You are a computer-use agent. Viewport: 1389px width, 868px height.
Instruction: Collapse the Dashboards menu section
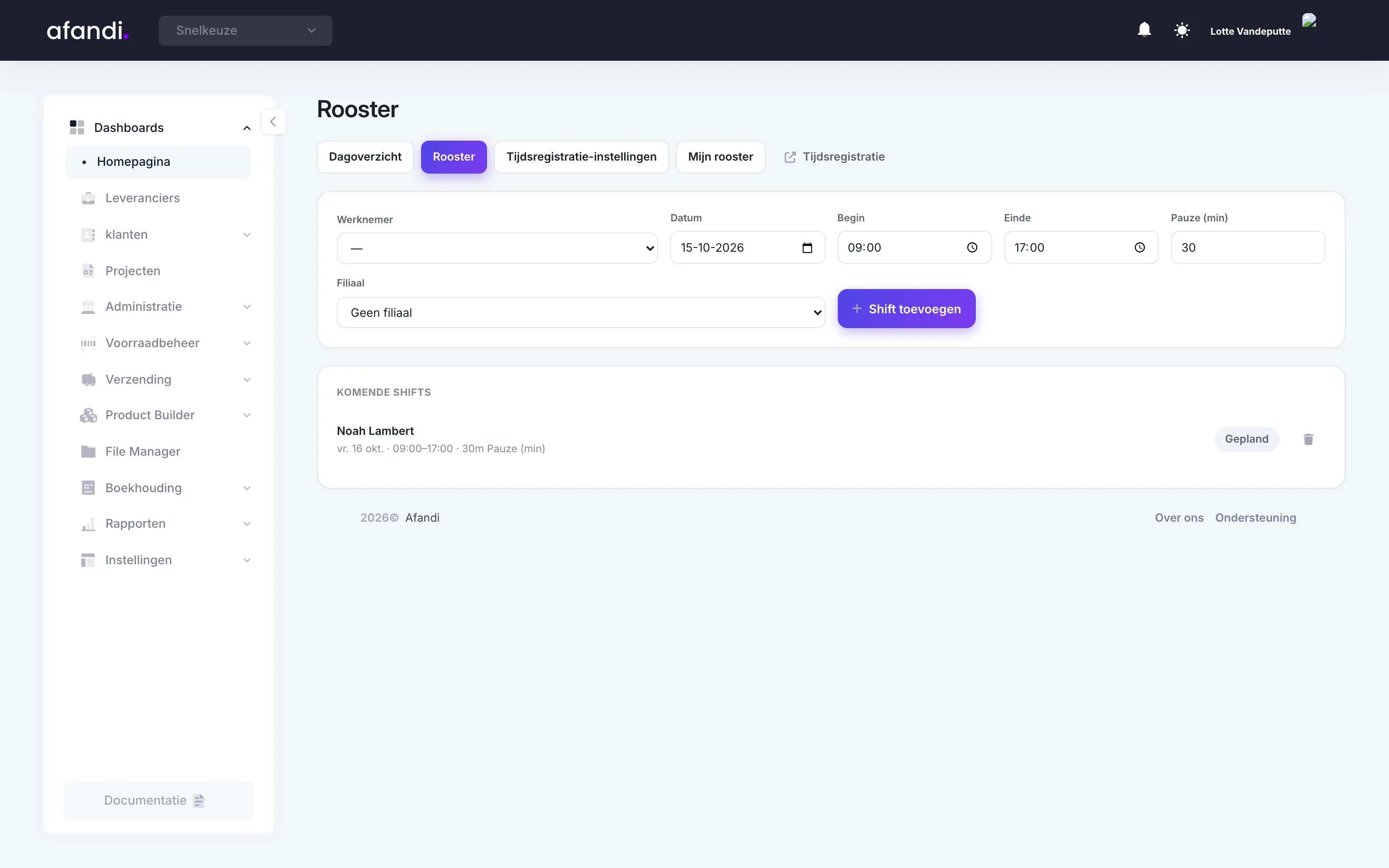point(247,128)
